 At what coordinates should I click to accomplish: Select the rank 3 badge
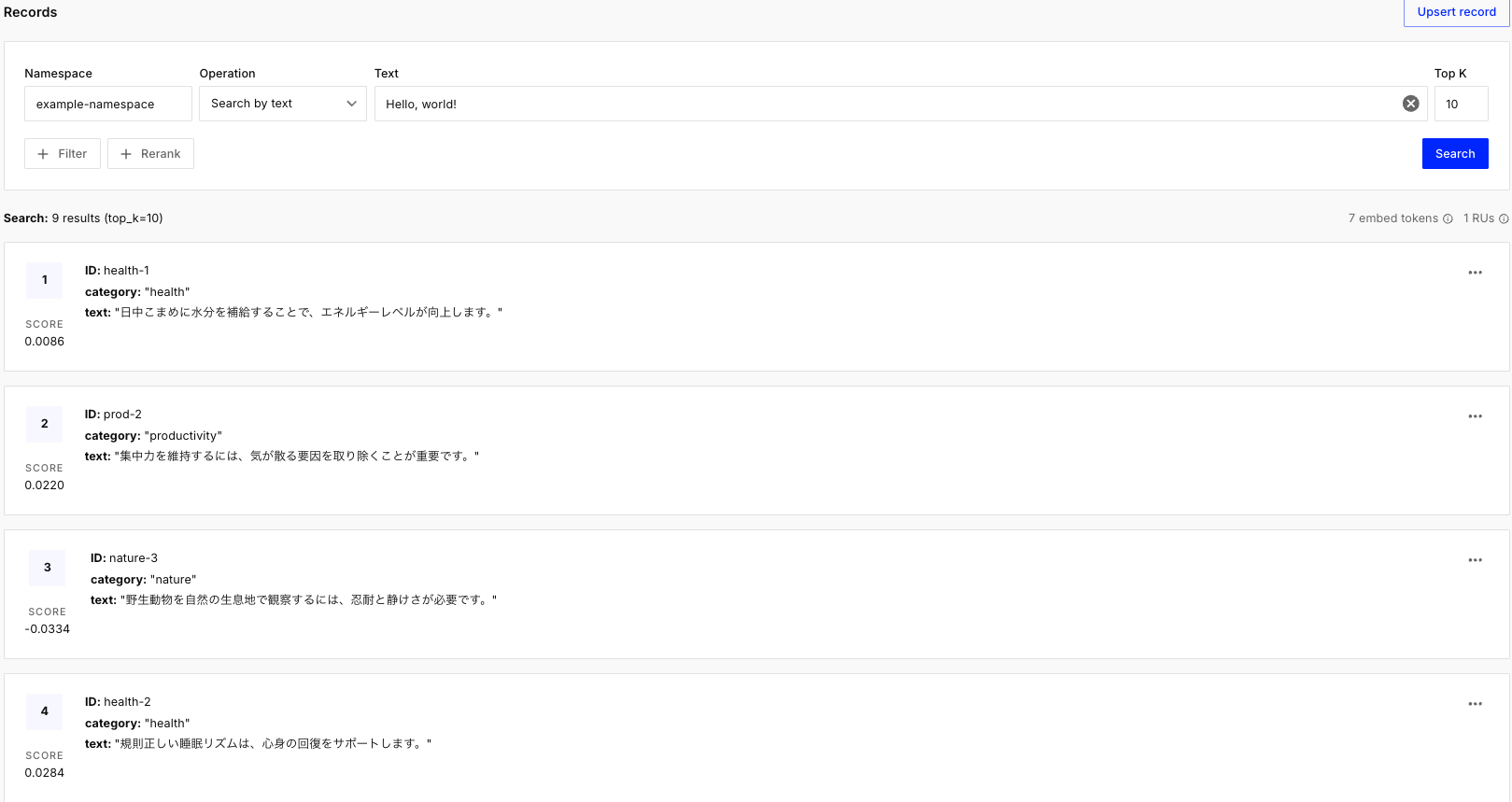[x=48, y=568]
